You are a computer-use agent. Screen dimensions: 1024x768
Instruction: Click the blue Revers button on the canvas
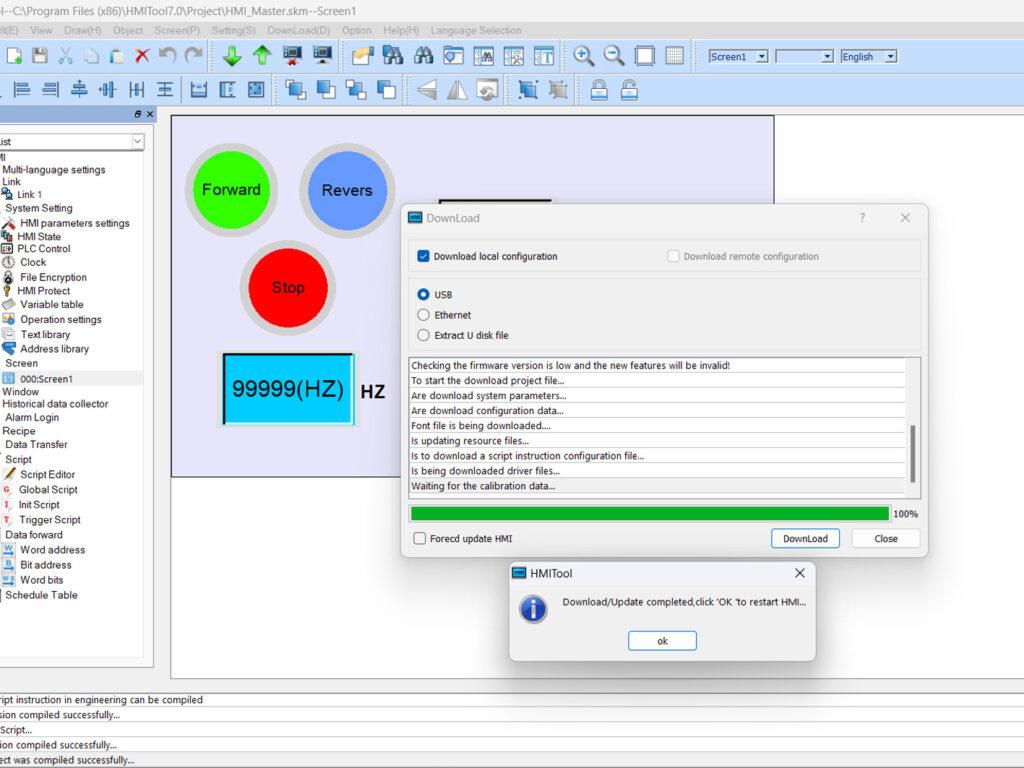pos(347,190)
